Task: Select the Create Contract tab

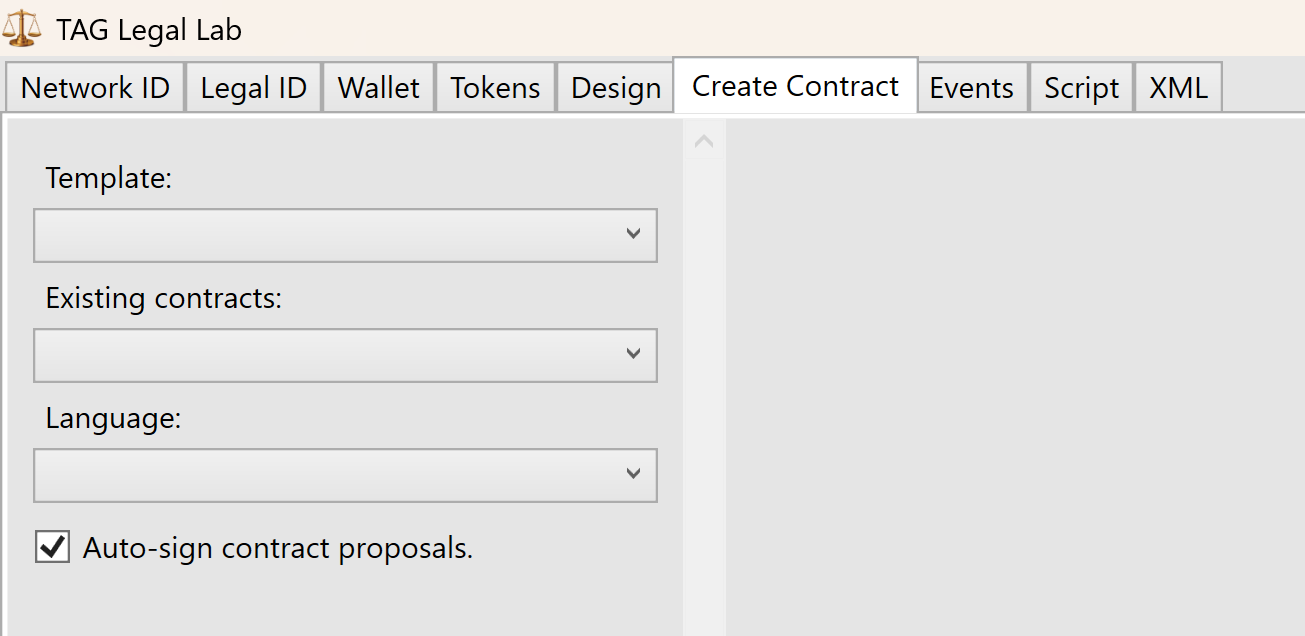Action: [794, 86]
